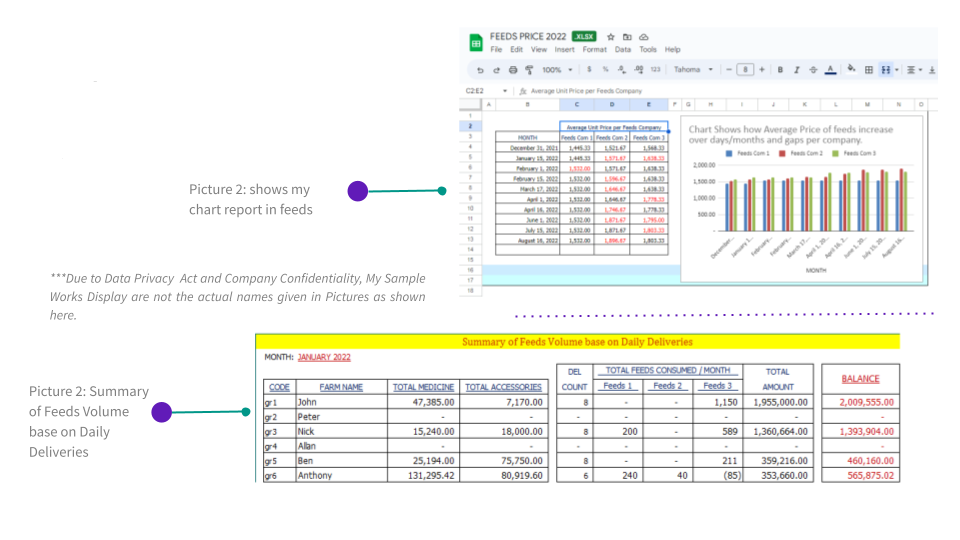This screenshot has height=540, width=960.
Task: Open the File menu
Action: tap(496, 50)
